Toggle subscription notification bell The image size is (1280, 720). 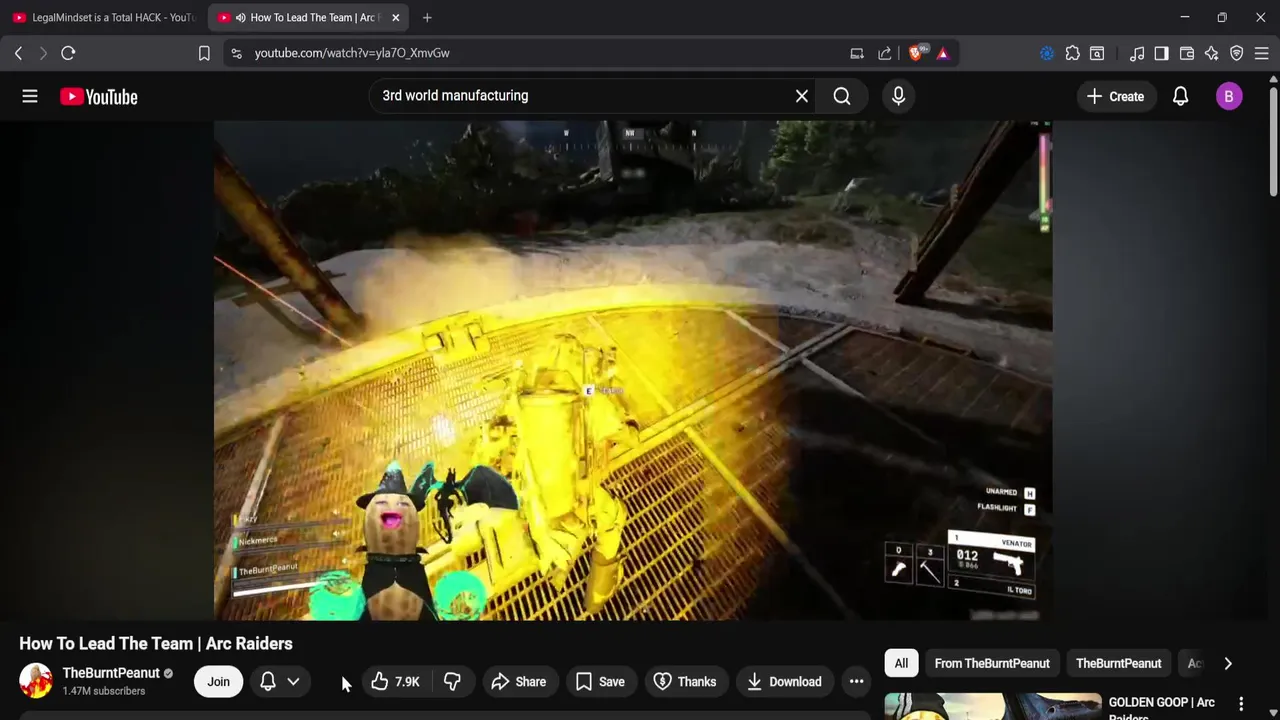click(x=268, y=681)
